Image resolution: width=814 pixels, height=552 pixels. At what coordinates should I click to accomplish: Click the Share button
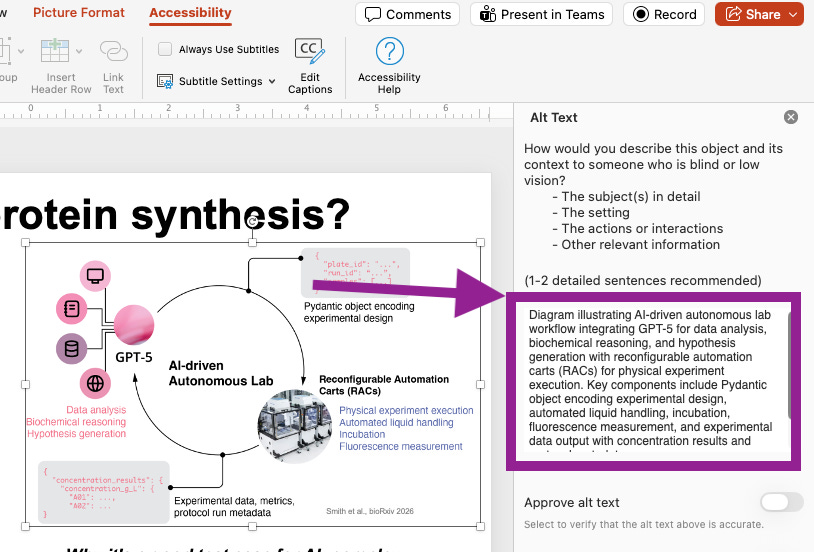pos(752,14)
